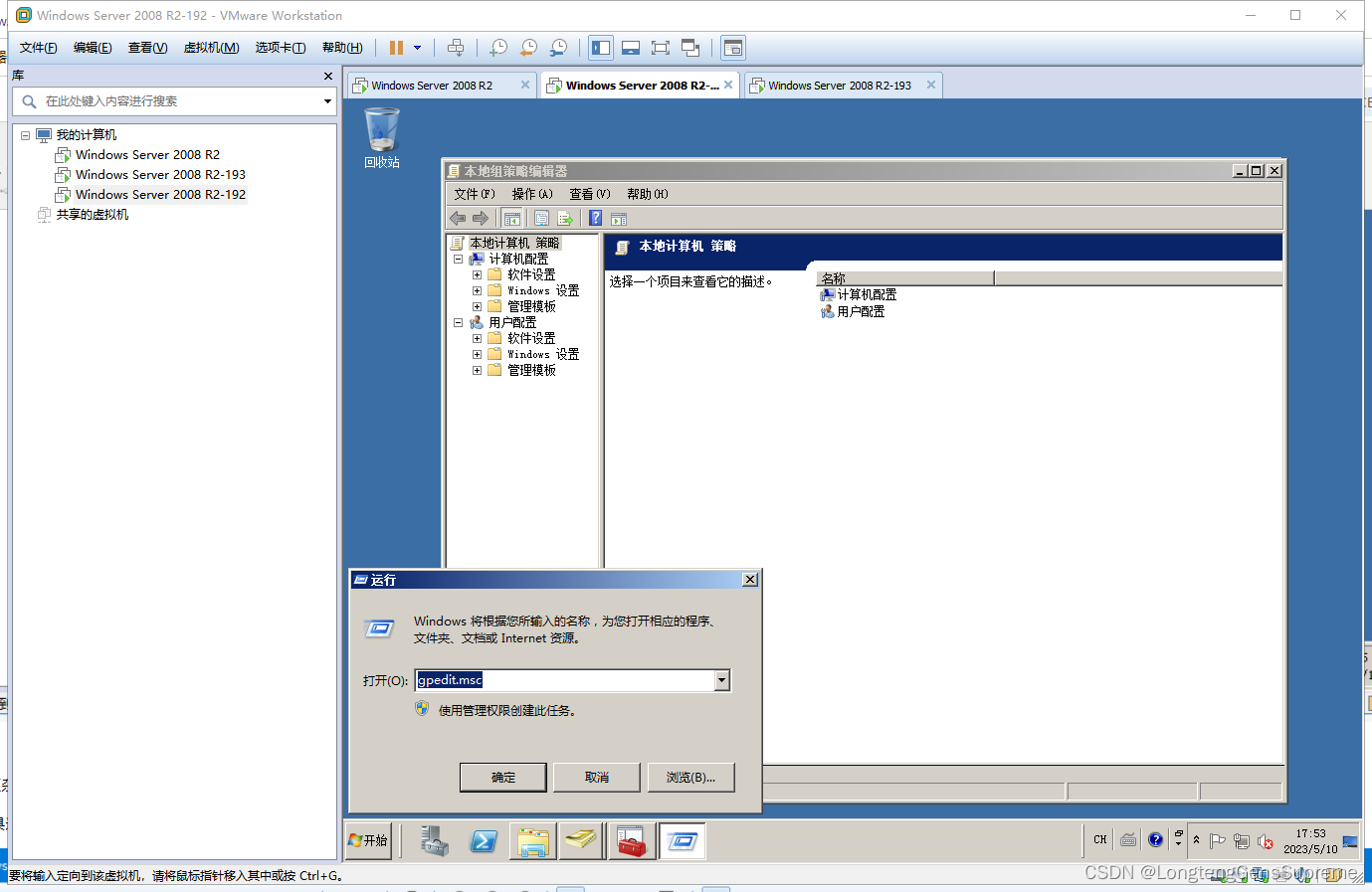Select 用户配置 item in the right list pane

853,312
